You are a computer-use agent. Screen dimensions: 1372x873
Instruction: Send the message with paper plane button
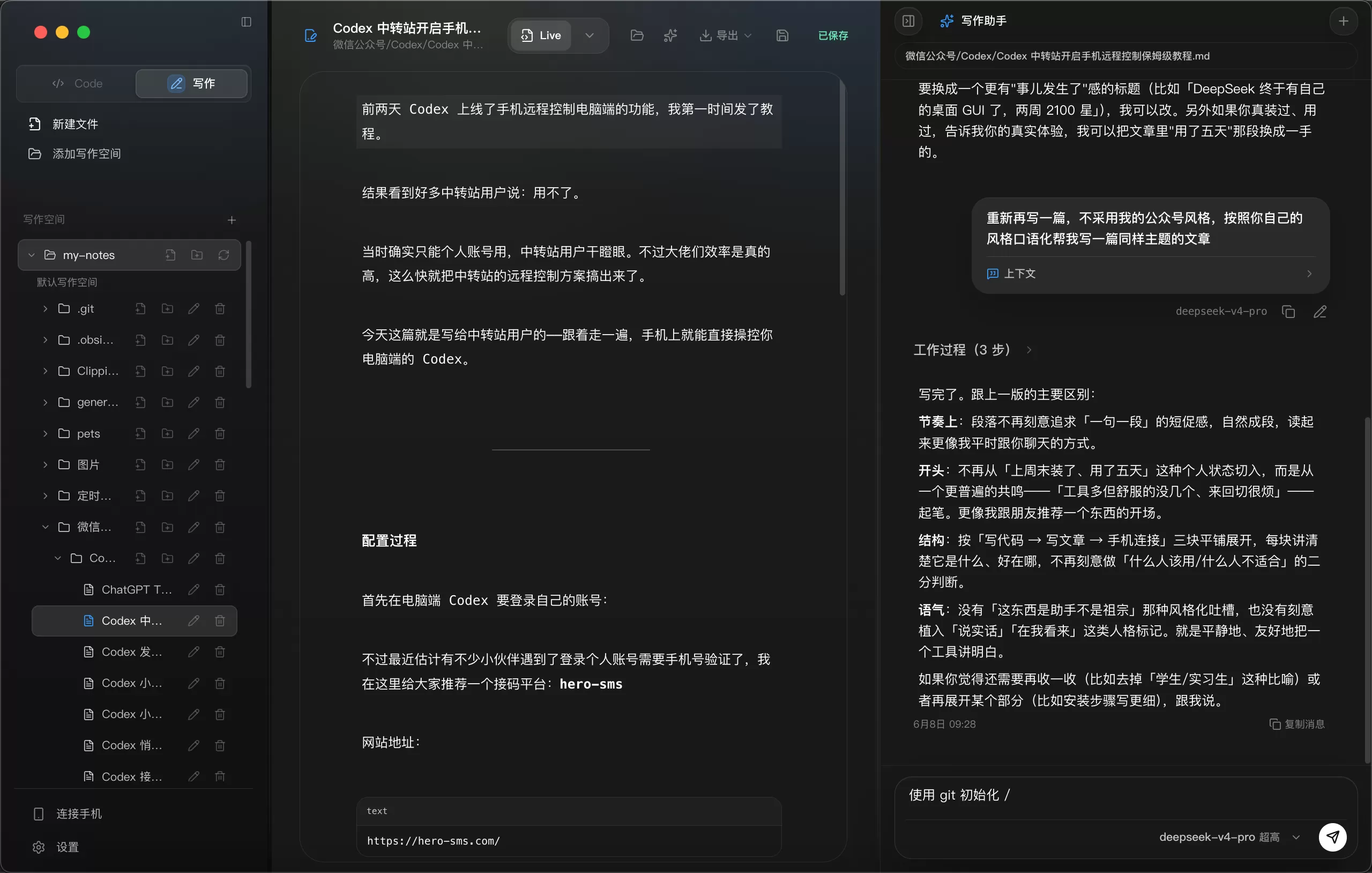(x=1332, y=837)
